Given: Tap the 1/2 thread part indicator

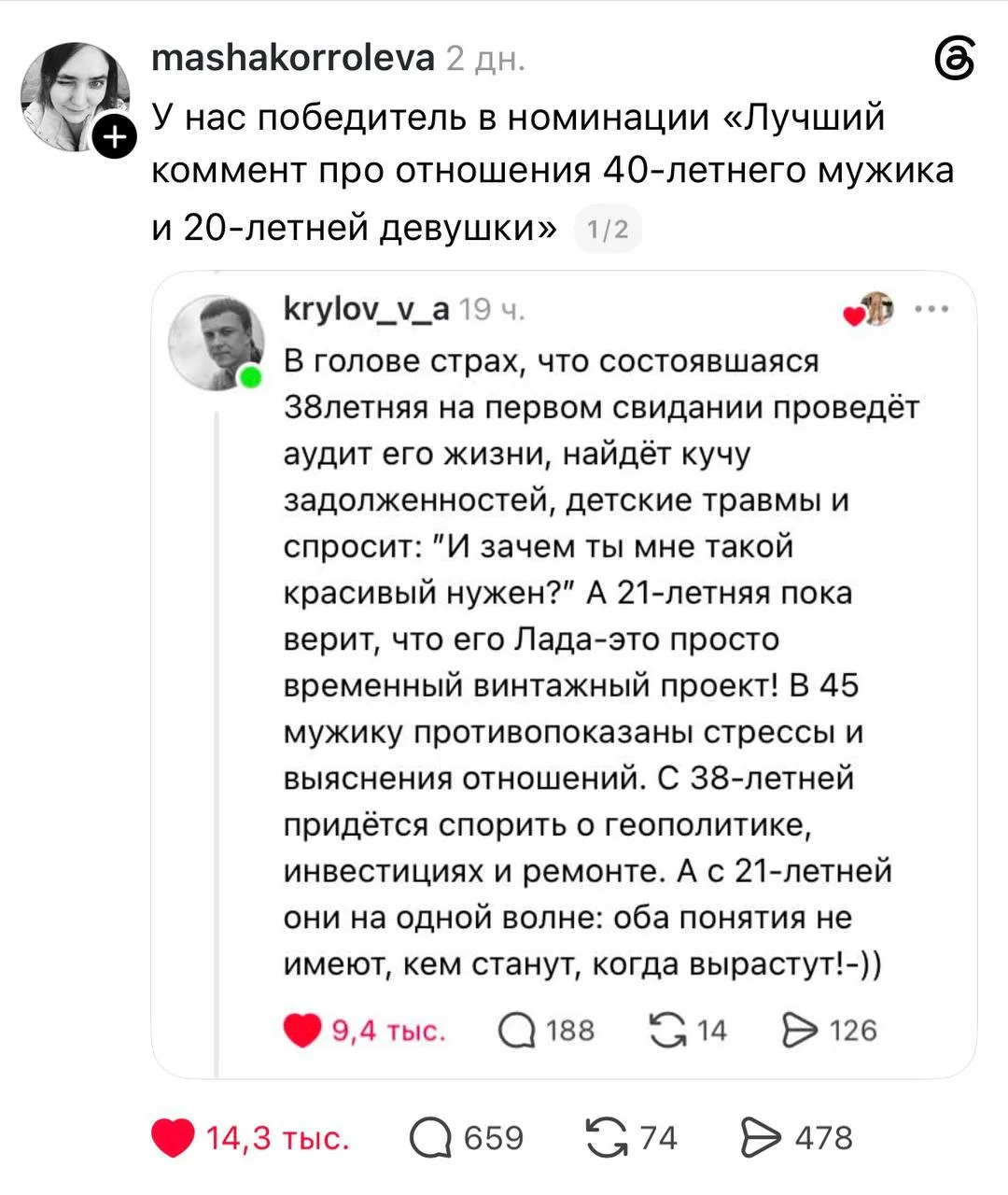Looking at the screenshot, I should click(609, 229).
